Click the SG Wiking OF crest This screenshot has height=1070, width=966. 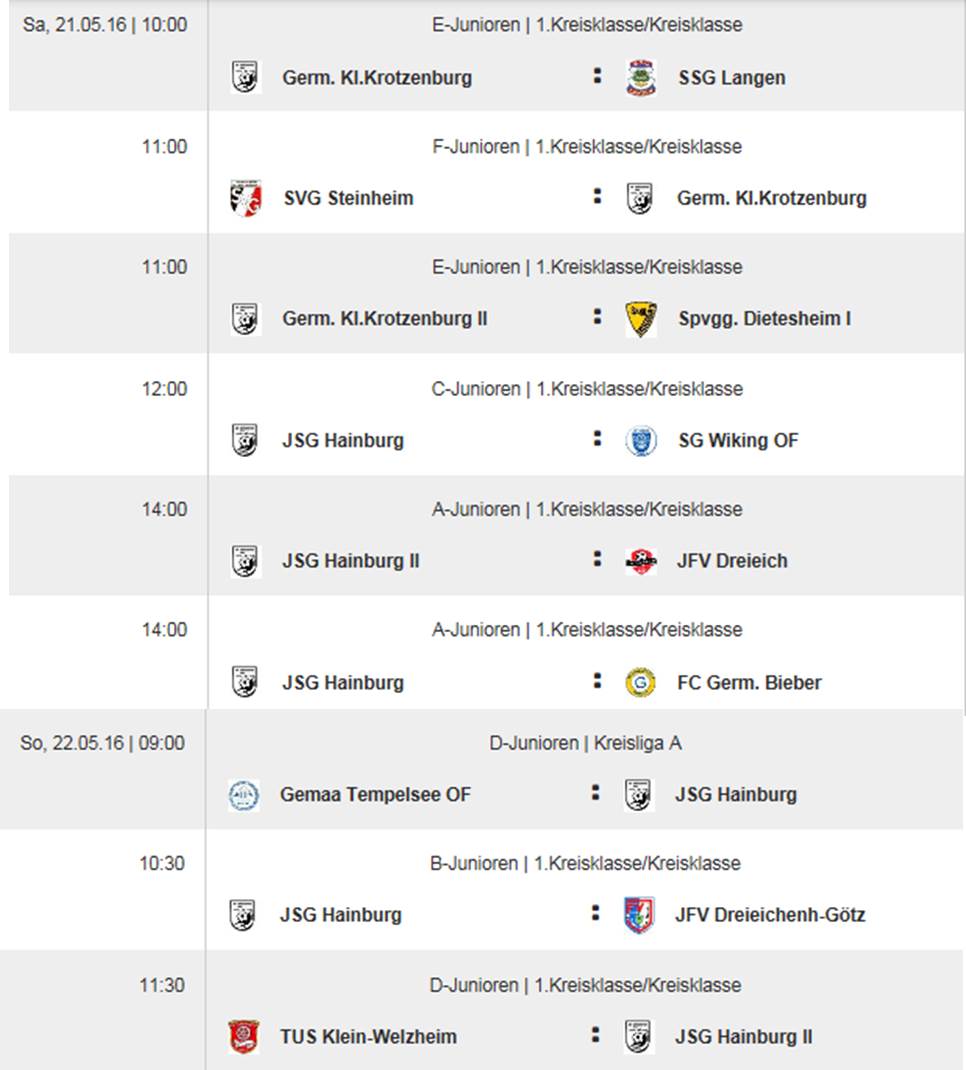tap(641, 440)
